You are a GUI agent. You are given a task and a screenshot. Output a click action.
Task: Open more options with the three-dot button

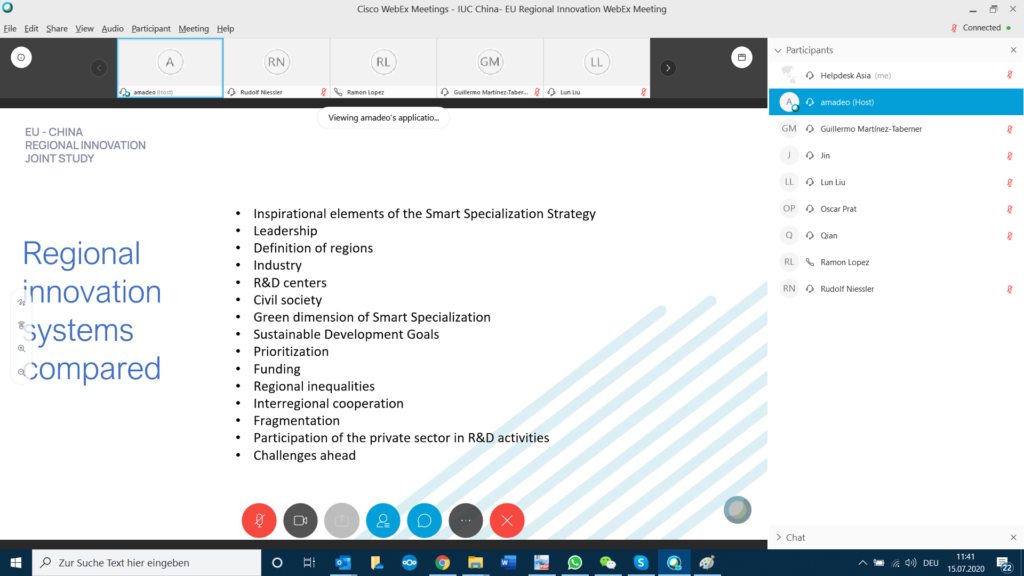click(x=466, y=520)
